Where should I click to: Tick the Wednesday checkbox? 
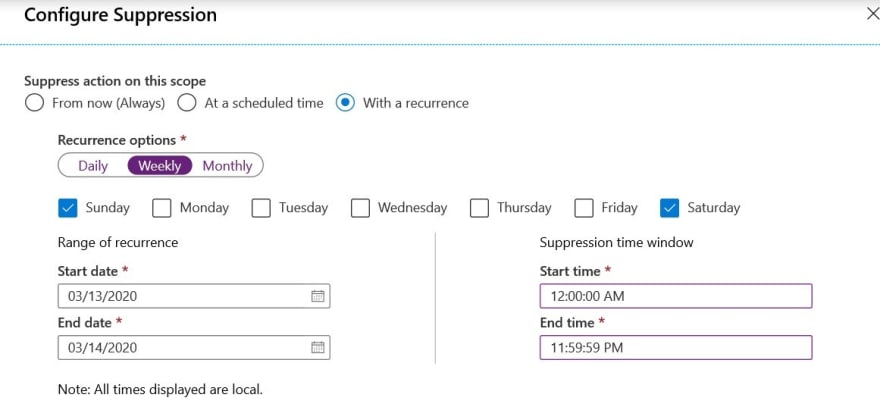pyautogui.click(x=360, y=208)
